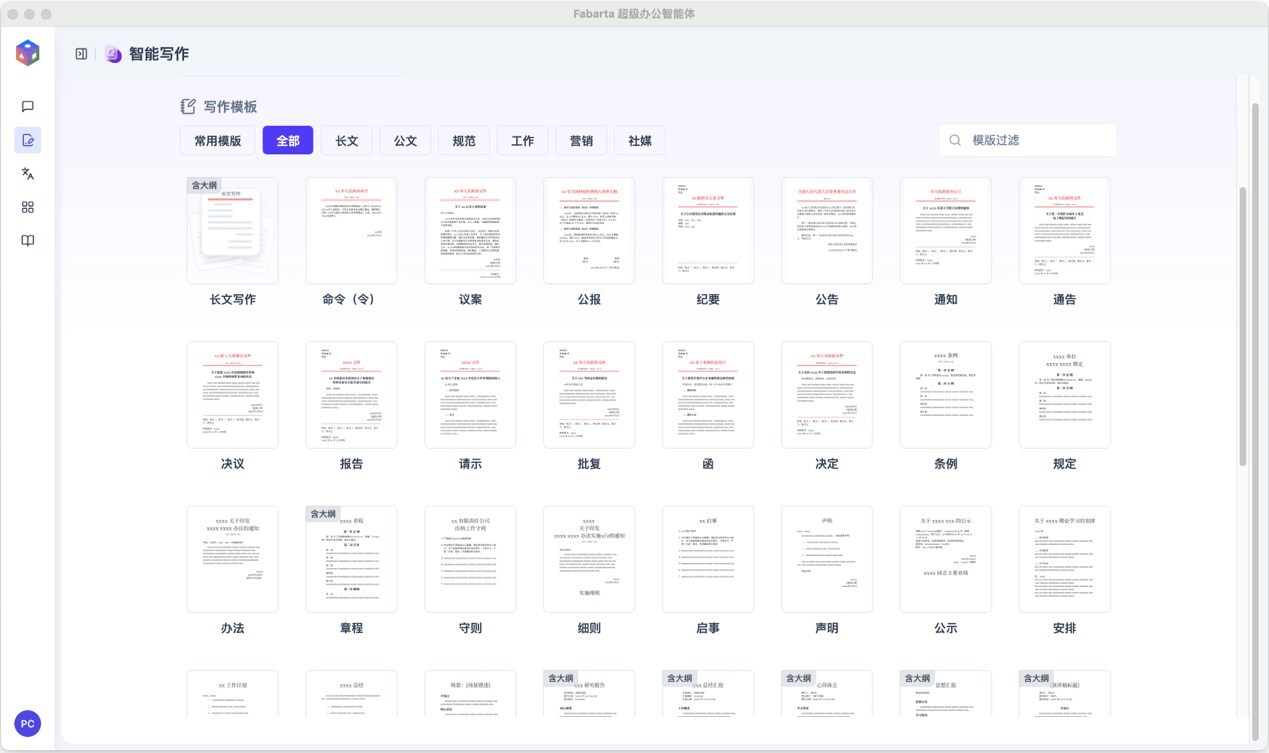
Task: Open the translation tool in sidebar
Action: (x=28, y=174)
